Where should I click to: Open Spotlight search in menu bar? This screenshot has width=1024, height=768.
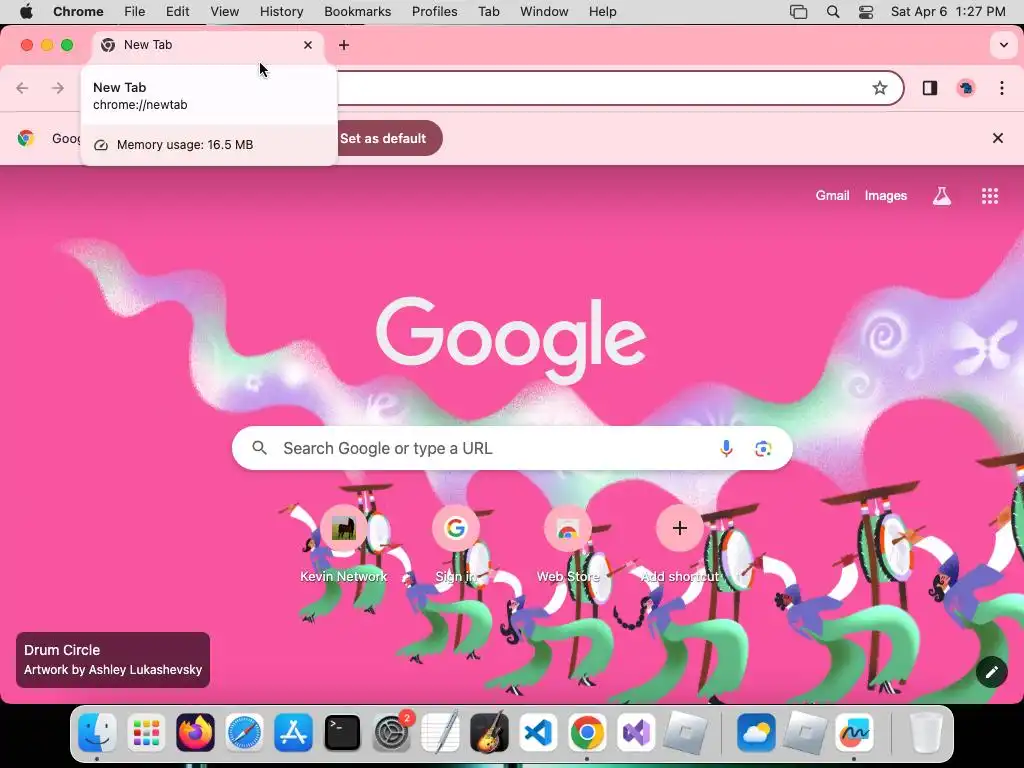[833, 11]
